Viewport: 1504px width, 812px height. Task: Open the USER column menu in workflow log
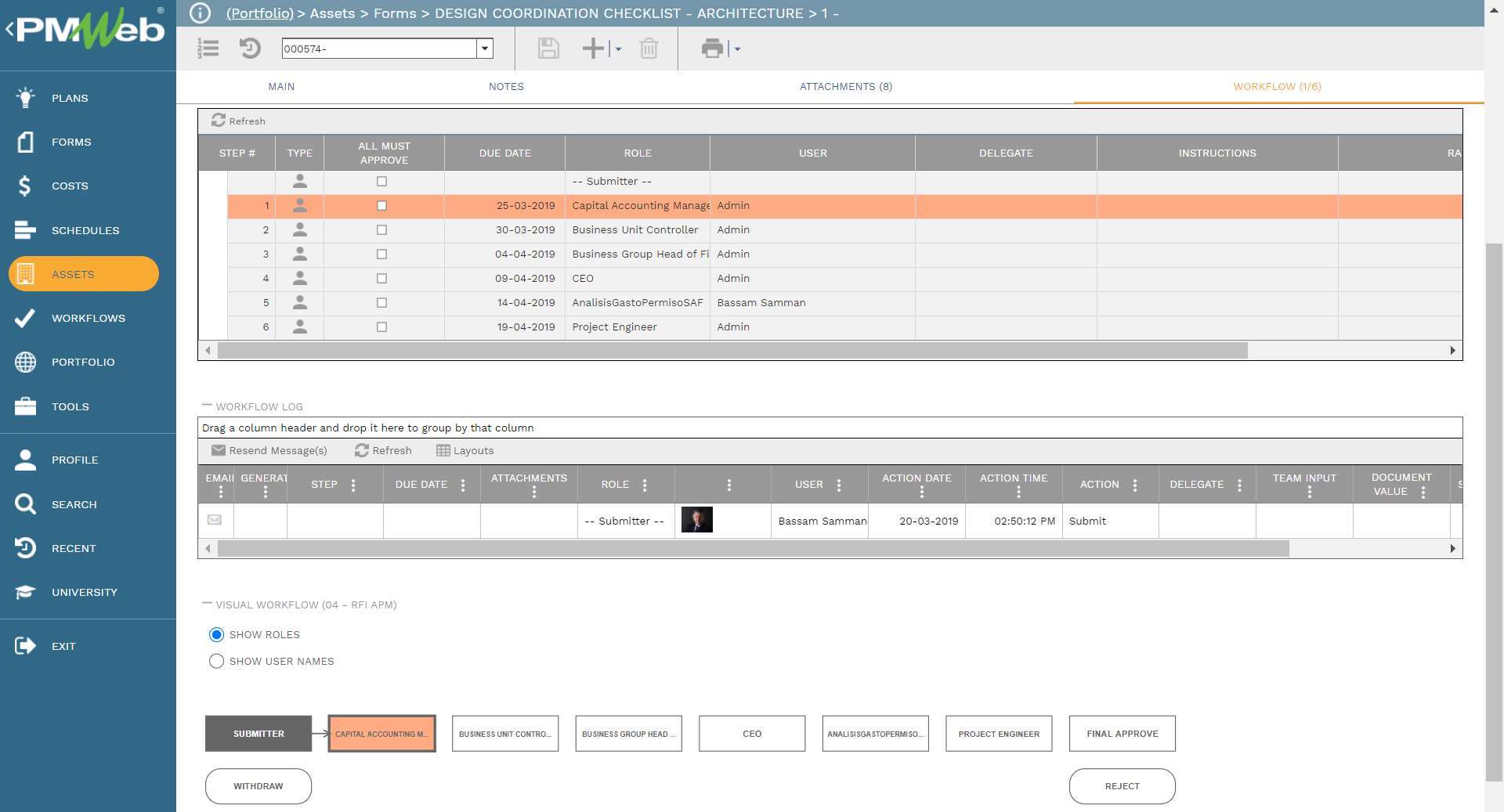(x=840, y=485)
